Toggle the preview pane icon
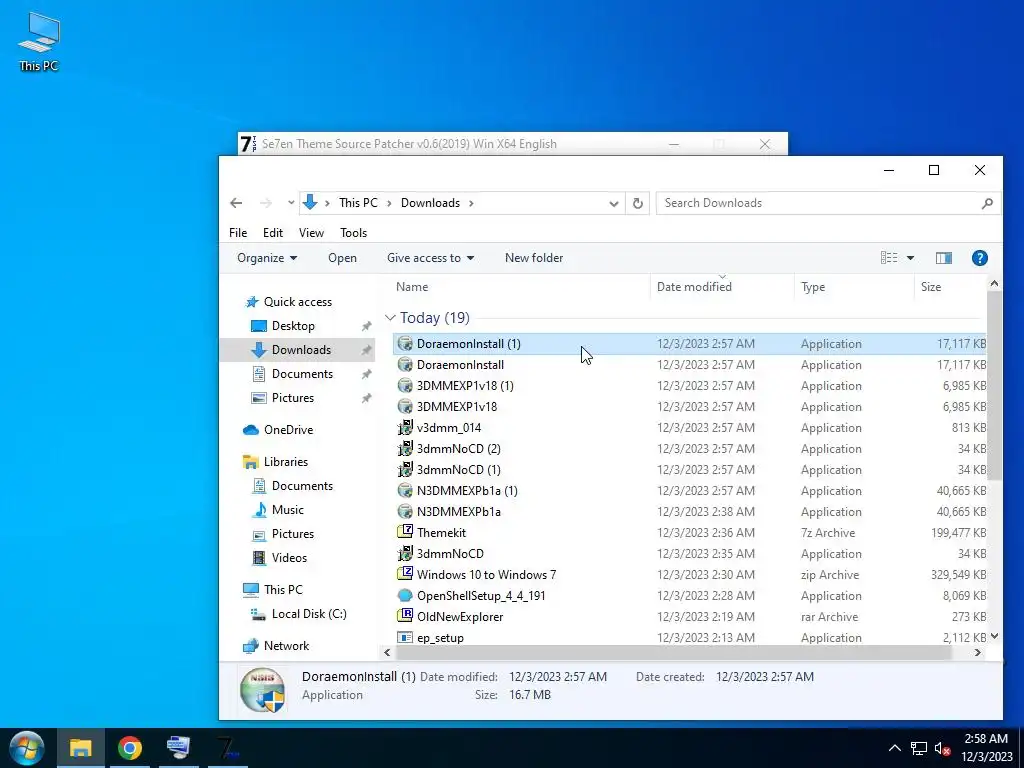This screenshot has height=768, width=1024. pyautogui.click(x=944, y=258)
